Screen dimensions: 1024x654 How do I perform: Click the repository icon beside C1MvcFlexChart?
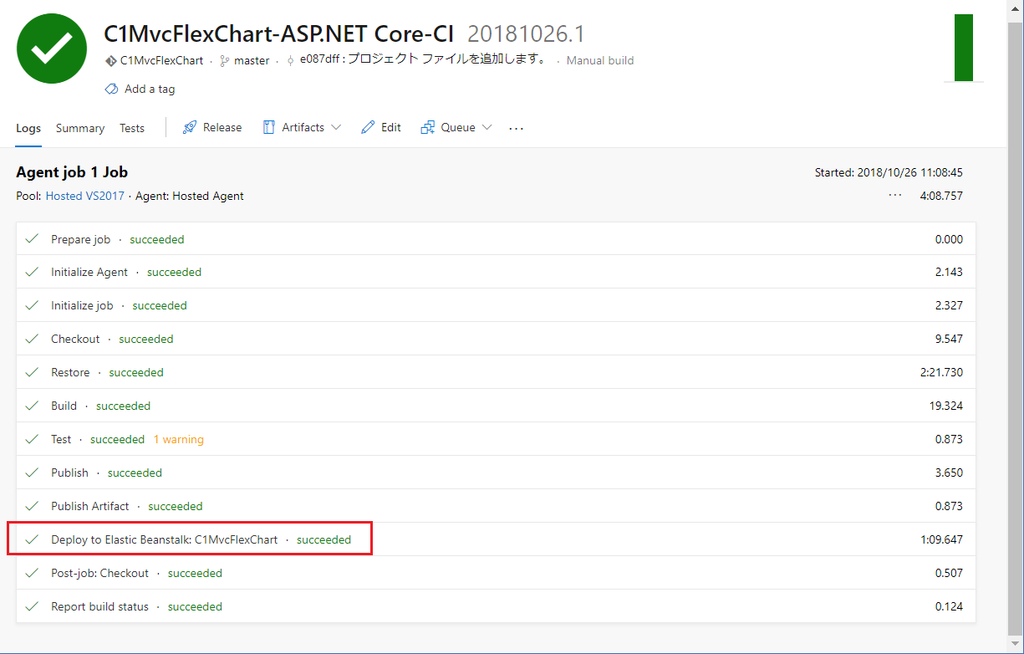point(110,61)
